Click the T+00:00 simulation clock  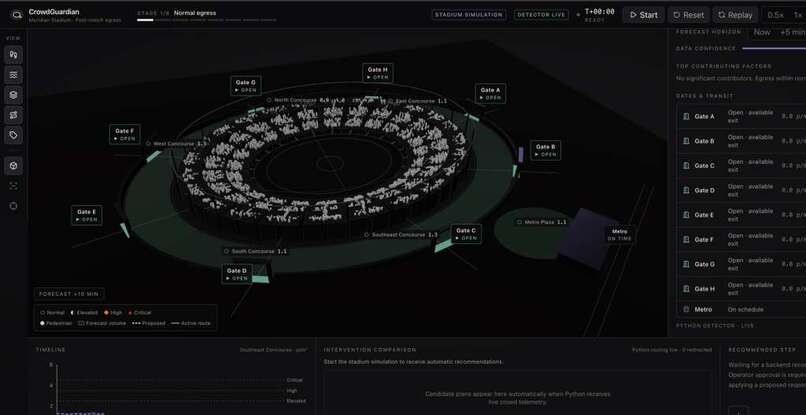tap(599, 12)
